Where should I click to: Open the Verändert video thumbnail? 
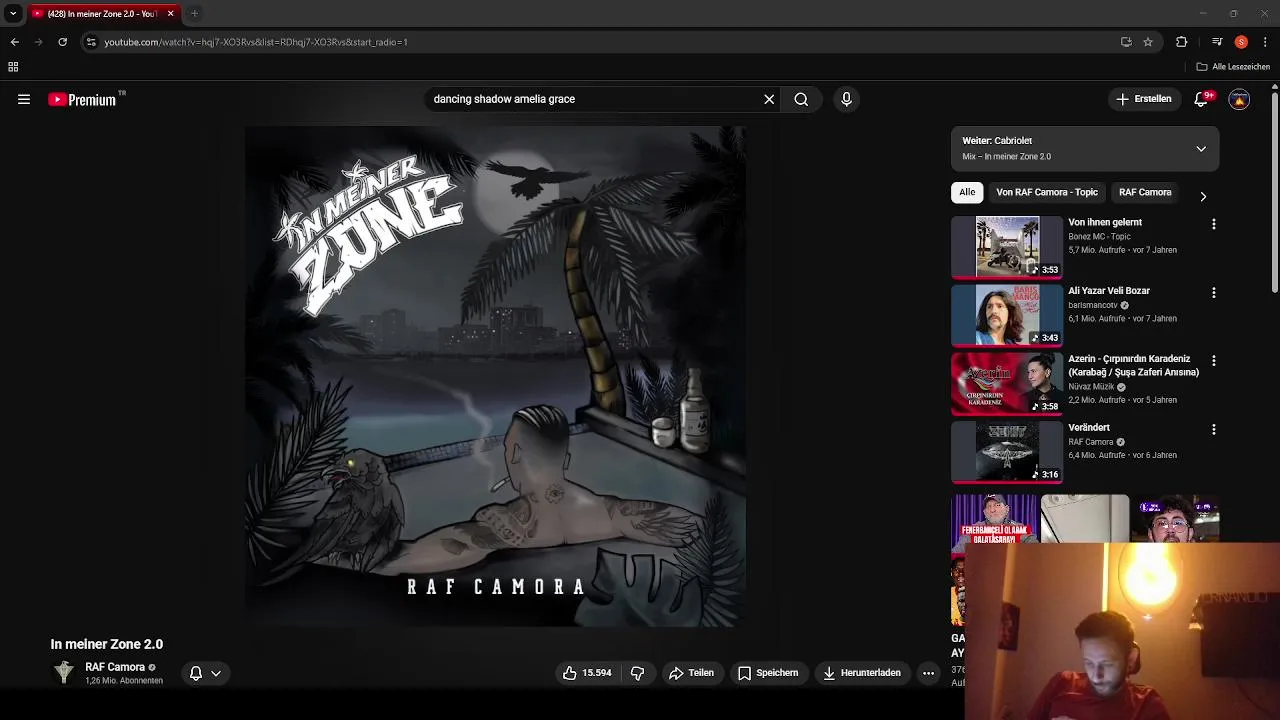1007,452
